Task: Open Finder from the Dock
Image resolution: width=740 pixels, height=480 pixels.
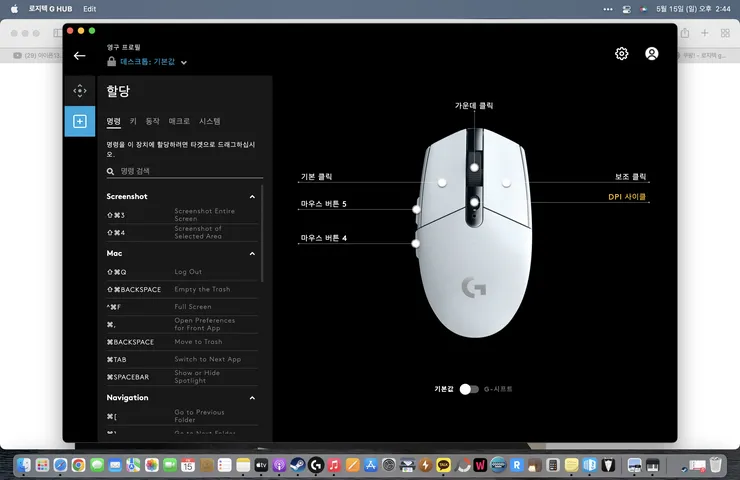Action: tap(24, 465)
